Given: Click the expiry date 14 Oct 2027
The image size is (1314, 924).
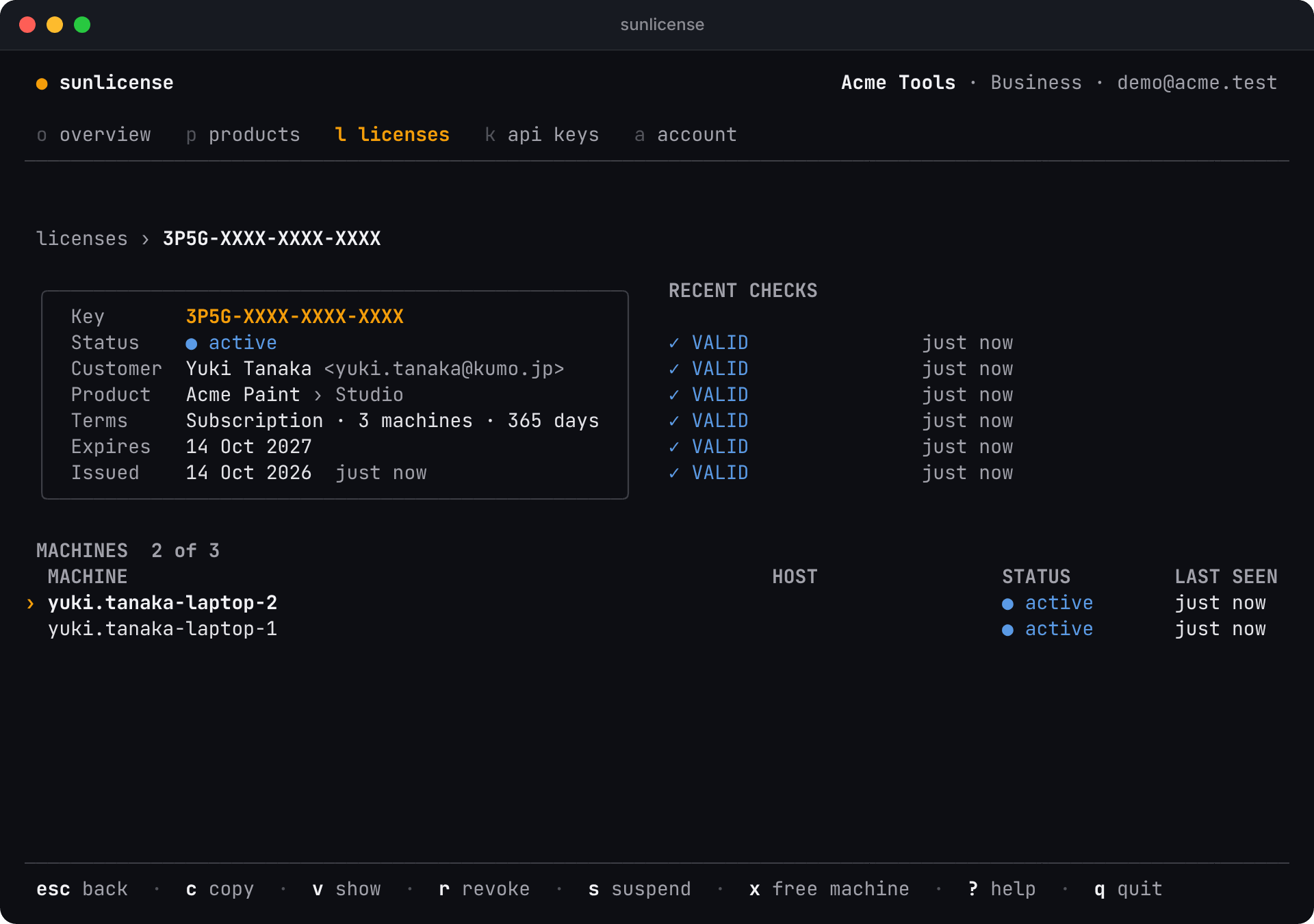Looking at the screenshot, I should click(249, 447).
